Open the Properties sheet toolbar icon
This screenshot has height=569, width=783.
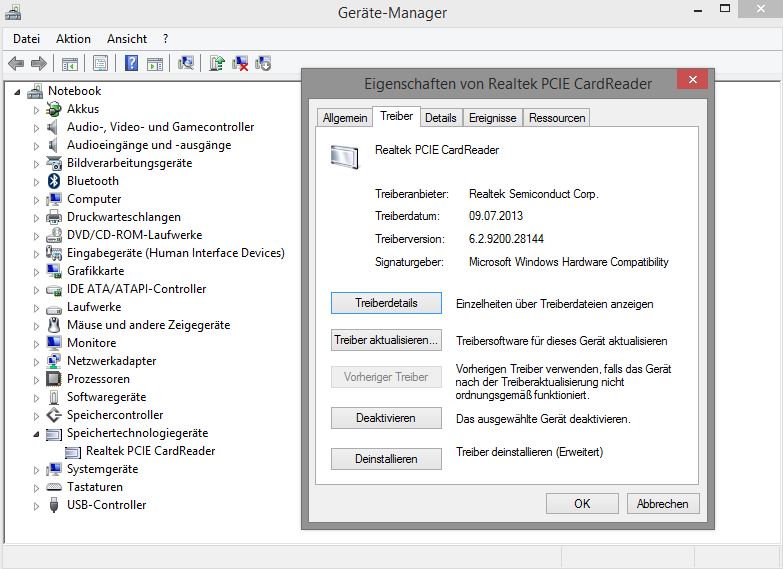(x=100, y=63)
